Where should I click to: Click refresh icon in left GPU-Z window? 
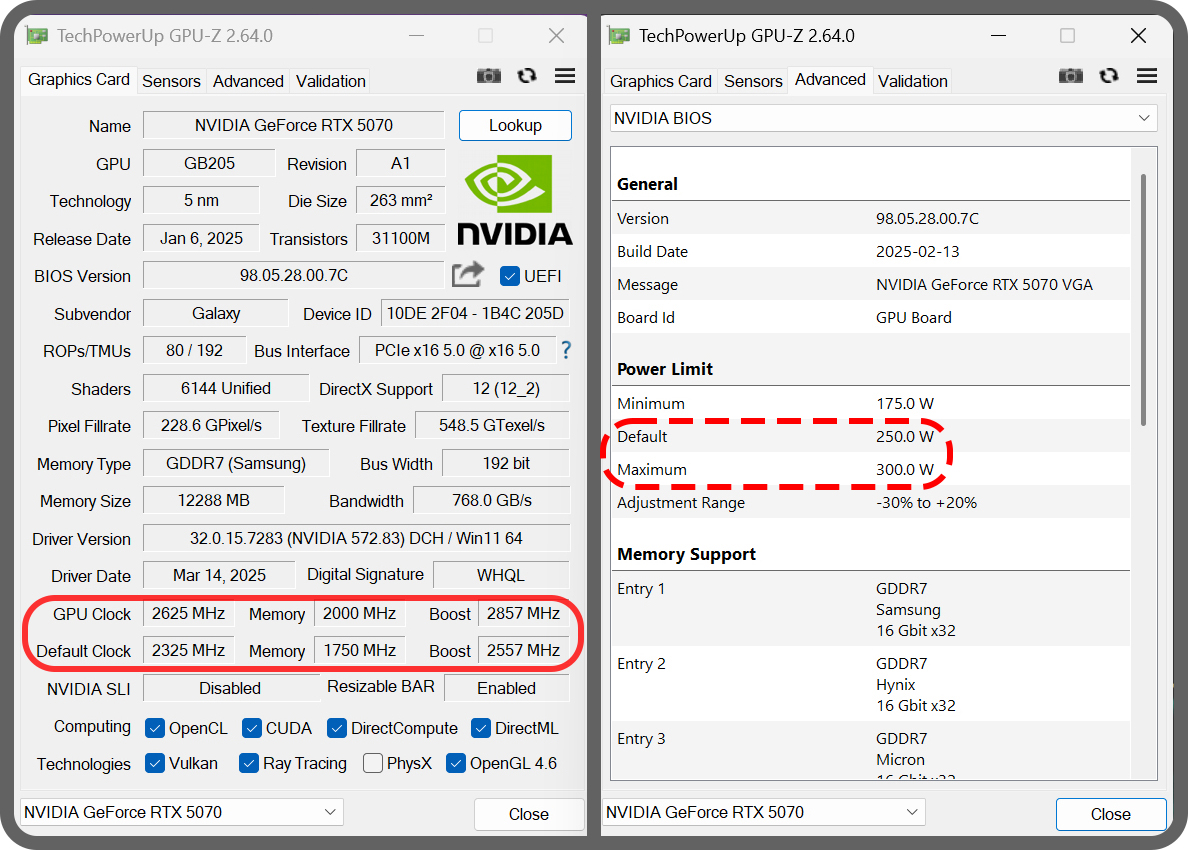pos(527,76)
